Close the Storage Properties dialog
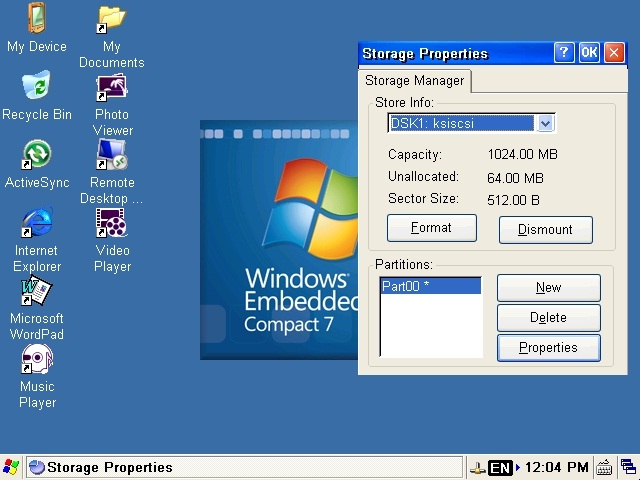Viewport: 640px width, 480px height. (614, 52)
